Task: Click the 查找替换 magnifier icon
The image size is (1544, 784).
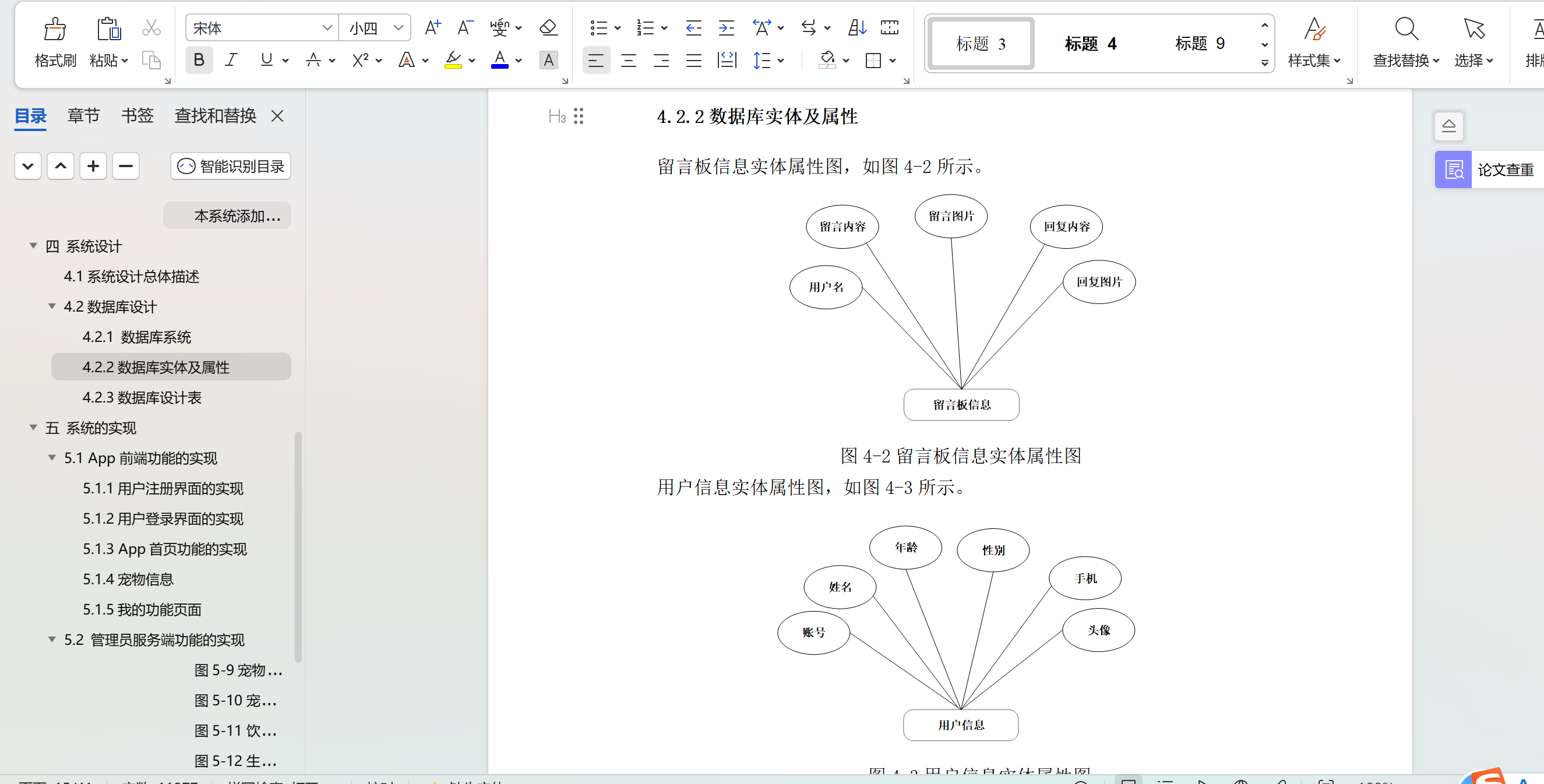Action: point(1405,29)
